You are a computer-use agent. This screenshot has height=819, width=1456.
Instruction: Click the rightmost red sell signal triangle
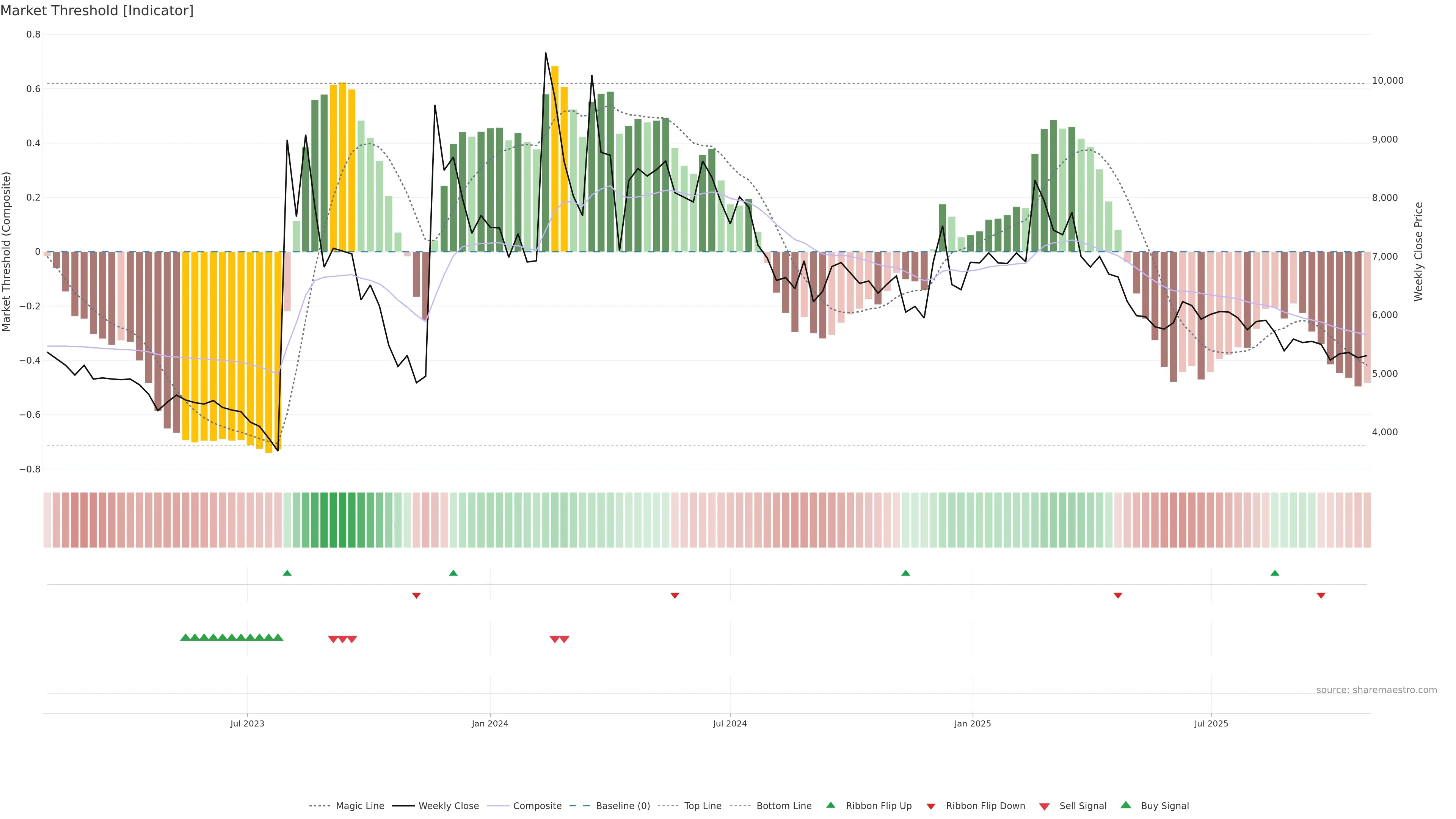tap(564, 639)
